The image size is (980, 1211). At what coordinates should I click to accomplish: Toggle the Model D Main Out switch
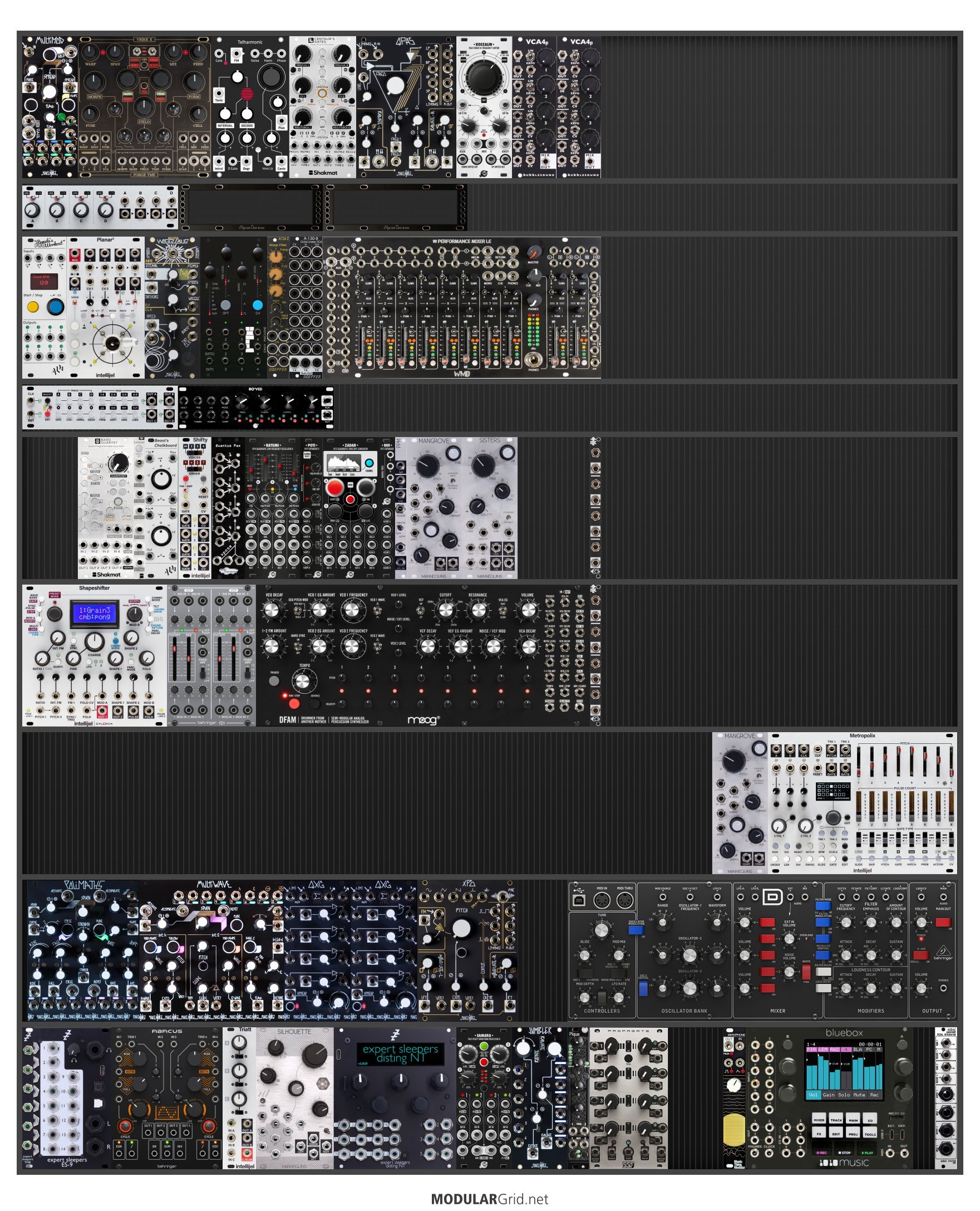coord(943,923)
